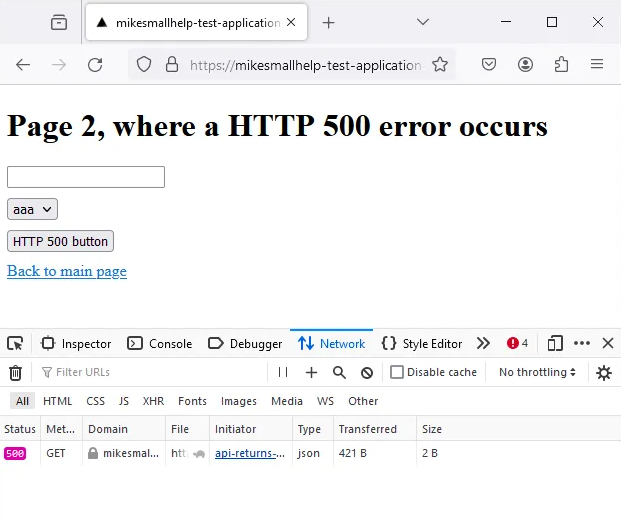Filter requests by WS

325,401
